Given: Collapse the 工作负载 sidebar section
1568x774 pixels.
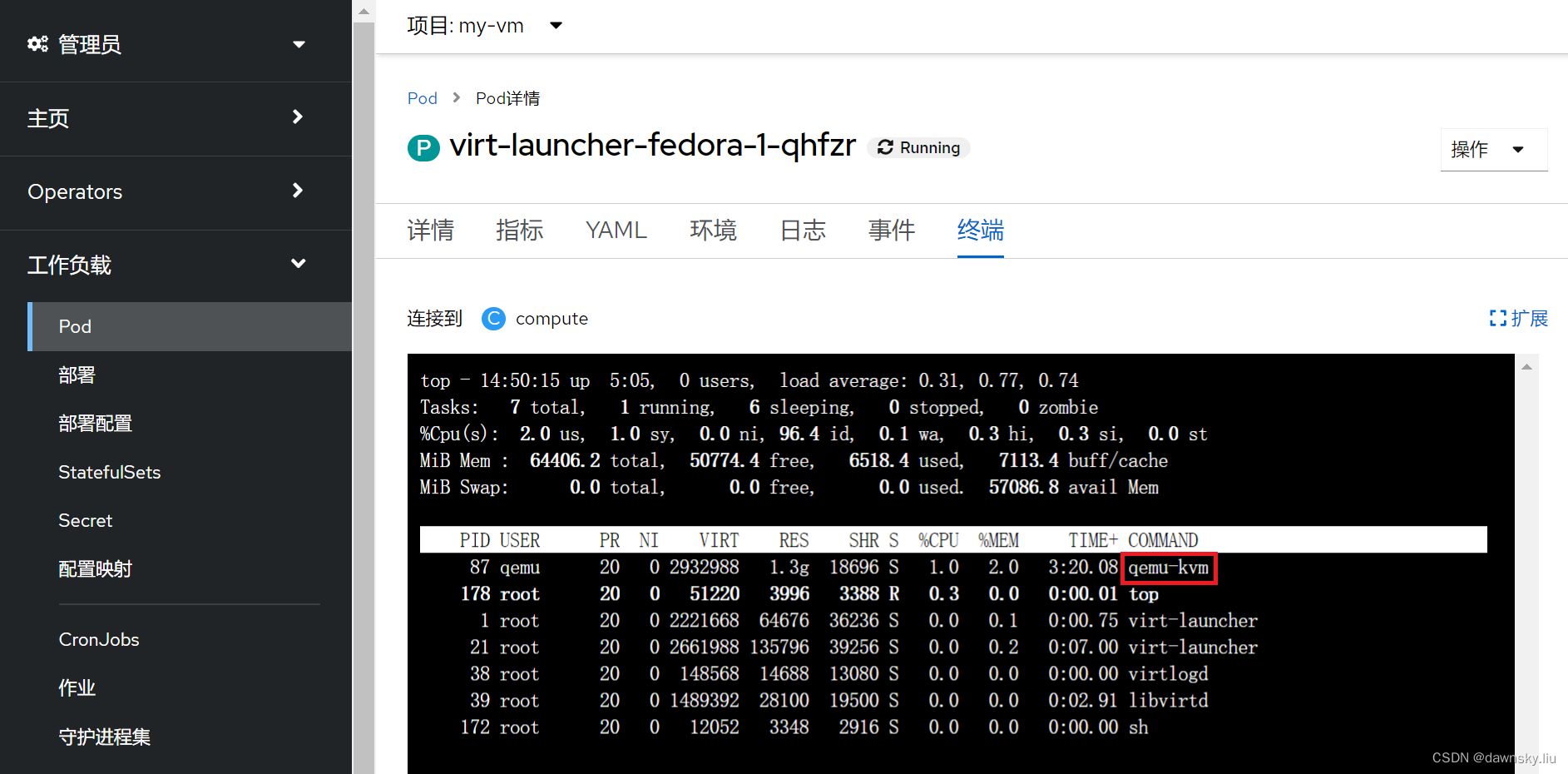Looking at the screenshot, I should 297,264.
